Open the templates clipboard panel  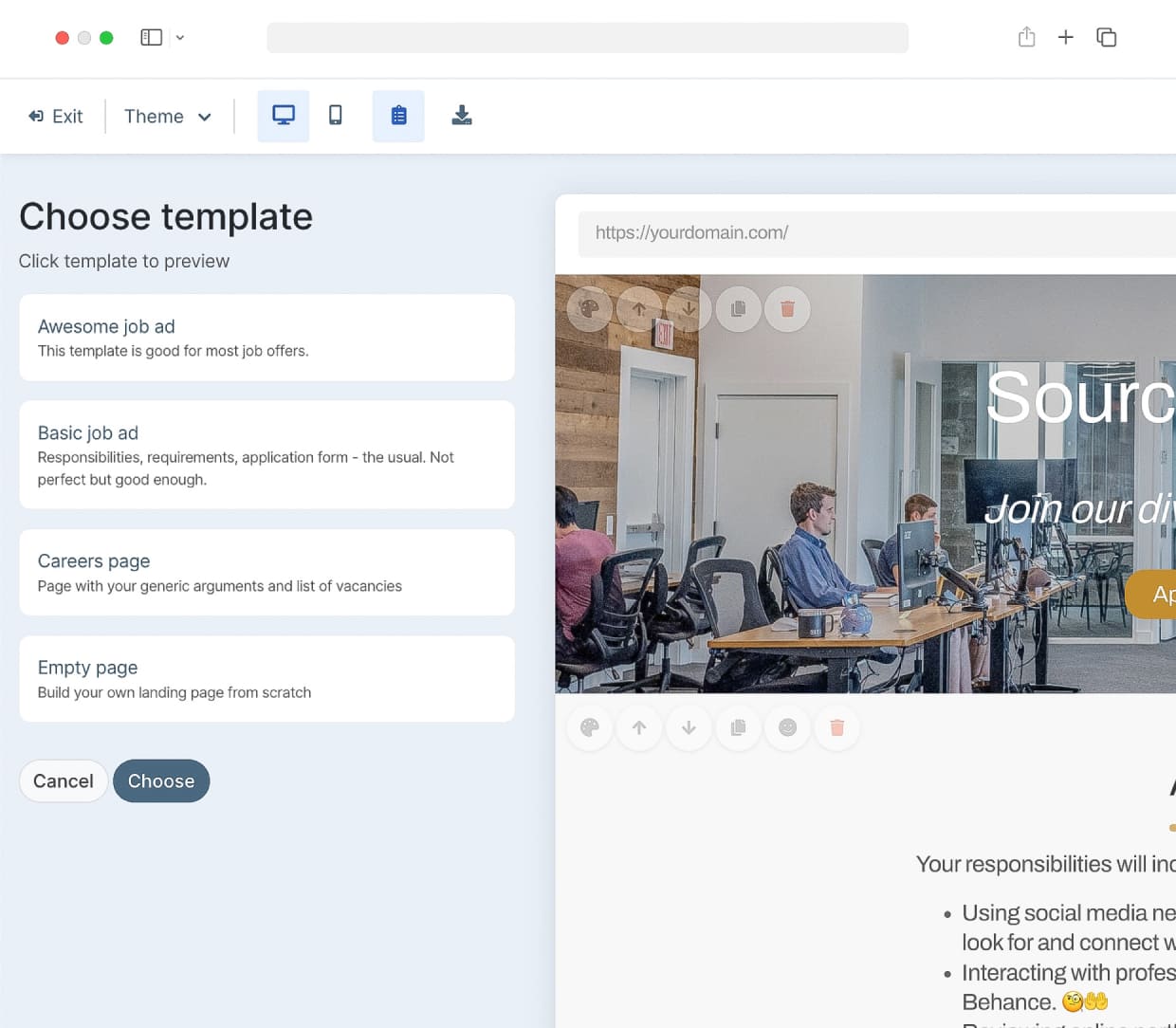398,115
